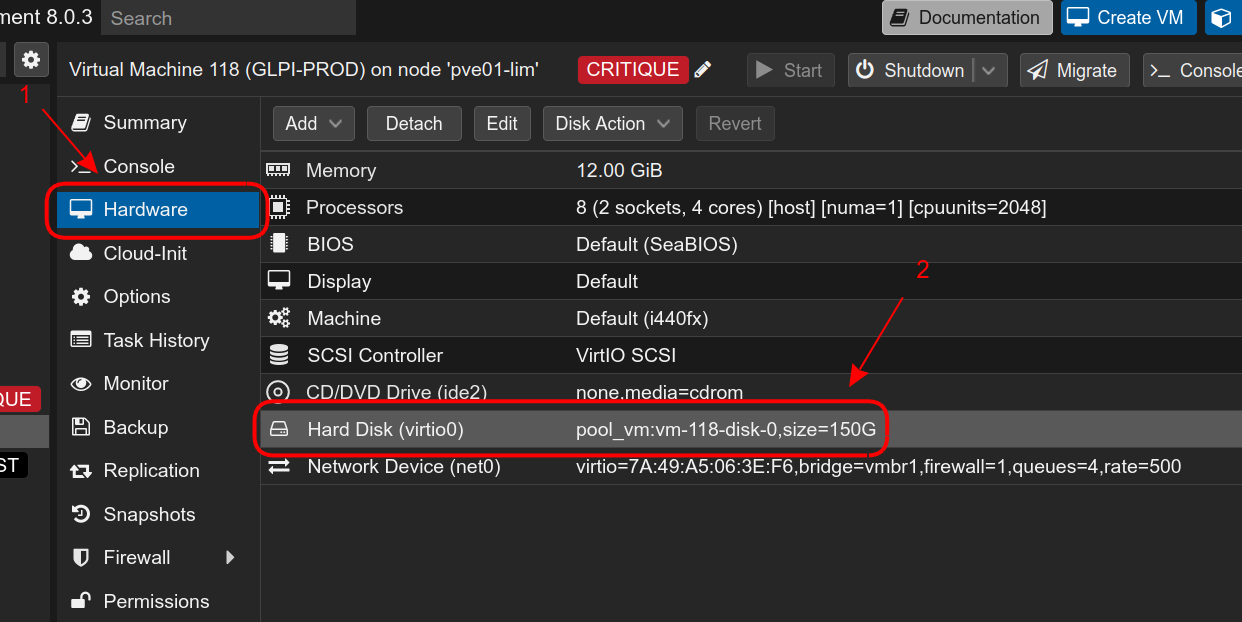Click the Create VM button
Screen dimensions: 1242x622
click(1128, 17)
